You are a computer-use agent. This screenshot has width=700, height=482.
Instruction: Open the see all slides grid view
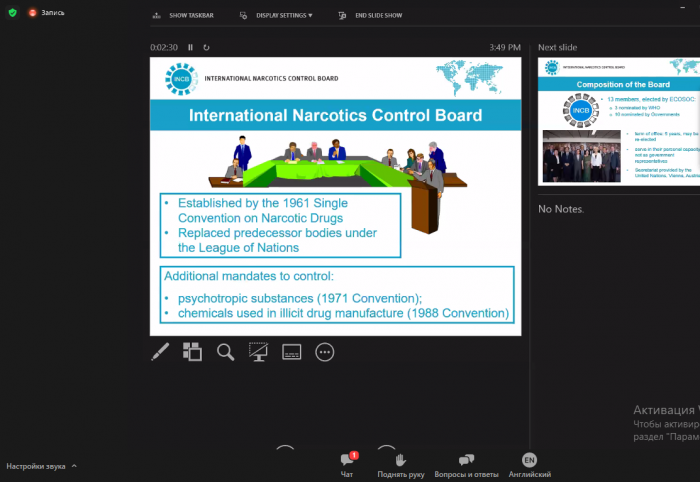click(x=192, y=352)
